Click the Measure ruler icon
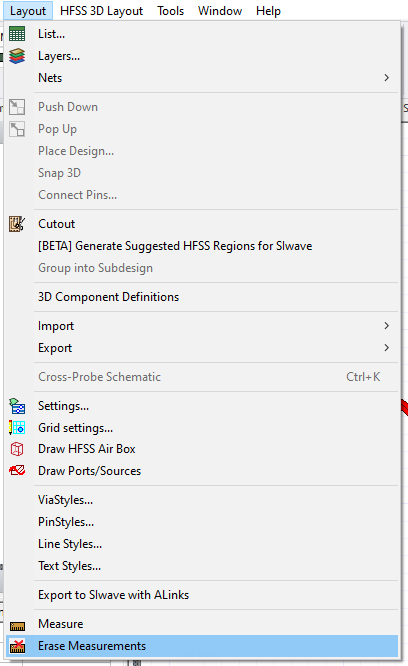 pyautogui.click(x=17, y=626)
